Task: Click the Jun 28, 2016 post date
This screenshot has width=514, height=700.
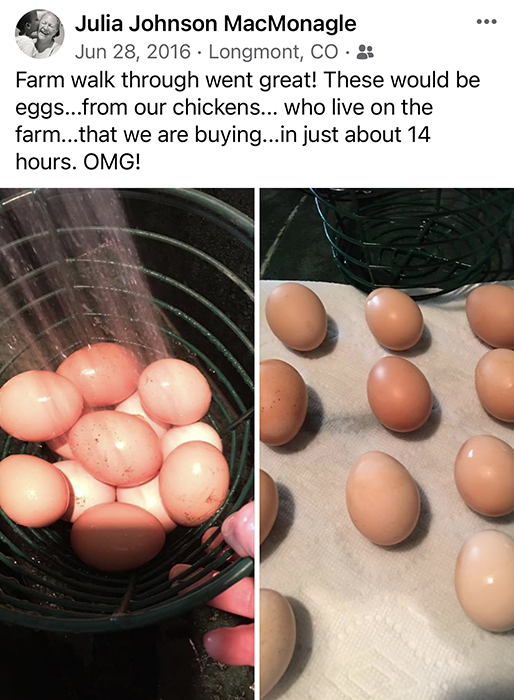Action: 133,52
